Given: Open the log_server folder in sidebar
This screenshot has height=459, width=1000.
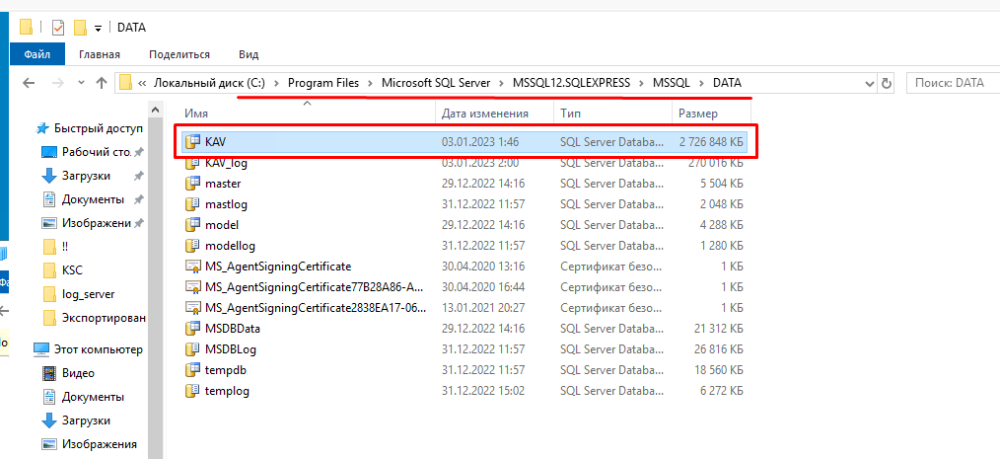Looking at the screenshot, I should point(88,294).
